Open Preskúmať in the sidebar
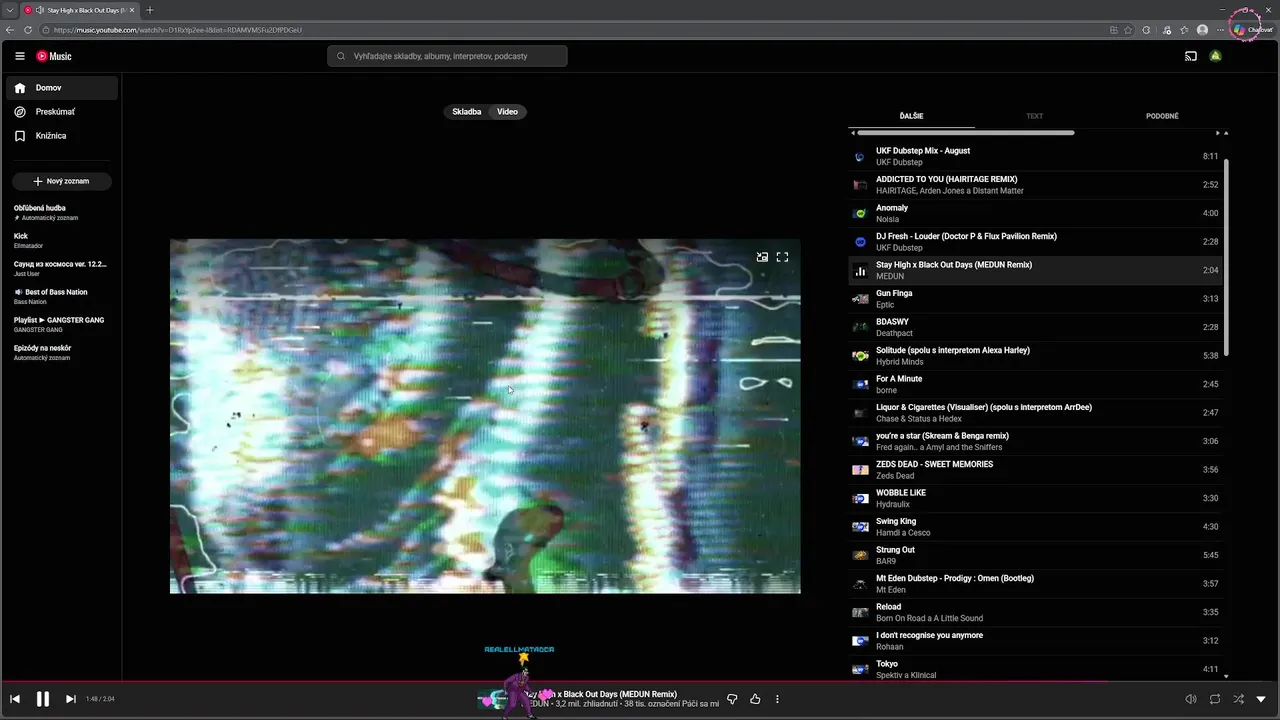 point(62,112)
